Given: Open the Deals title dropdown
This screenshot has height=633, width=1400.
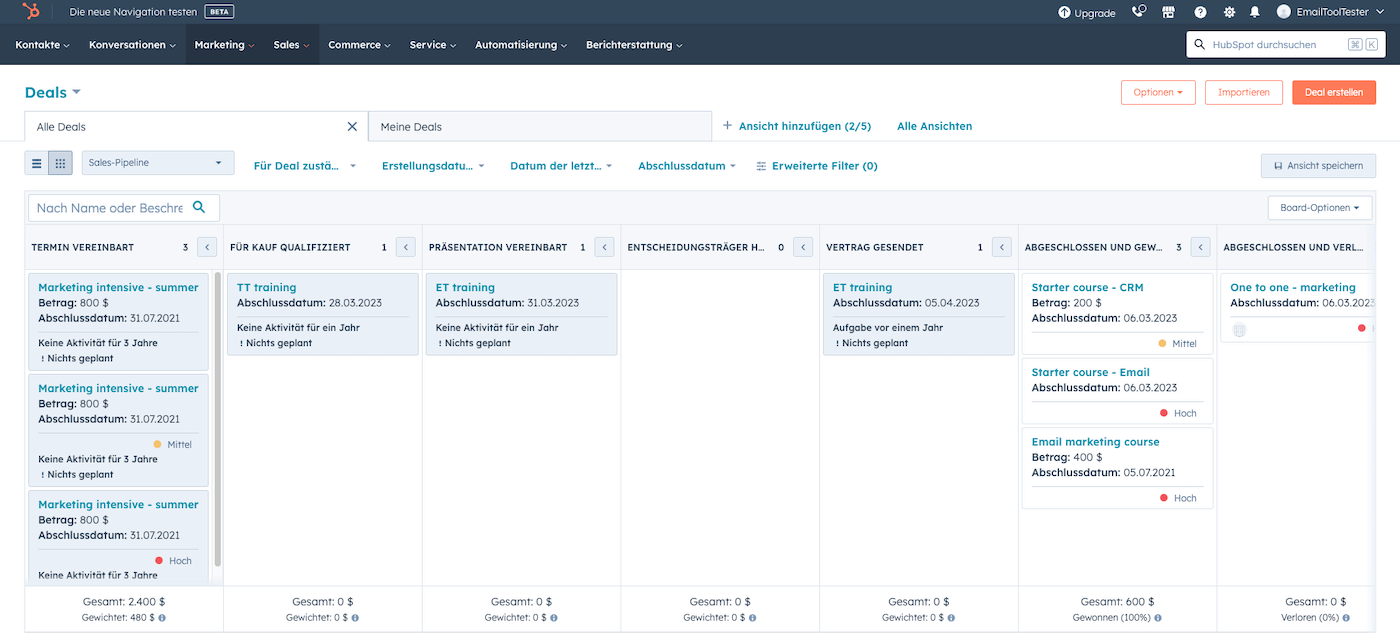Looking at the screenshot, I should click(x=53, y=92).
